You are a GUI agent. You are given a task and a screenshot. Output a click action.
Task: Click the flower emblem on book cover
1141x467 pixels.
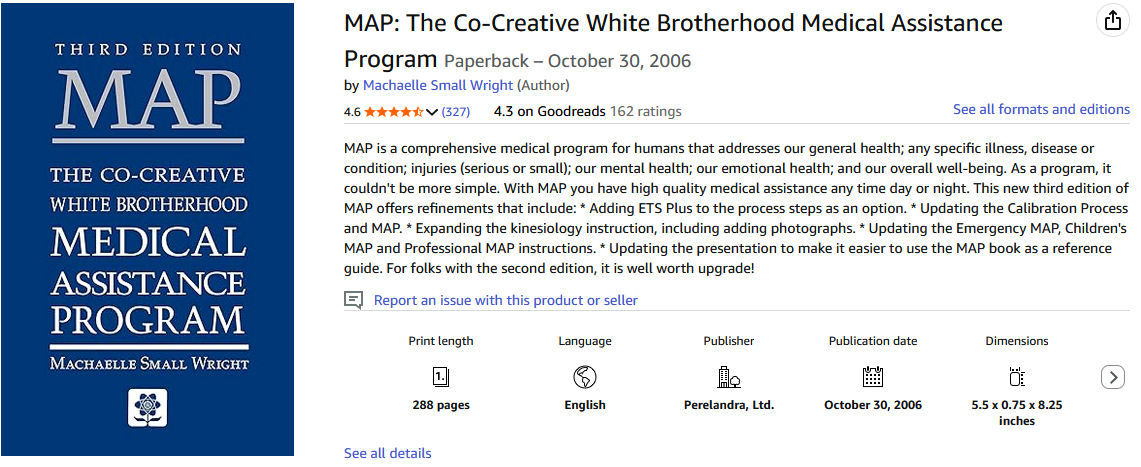pyautogui.click(x=147, y=407)
